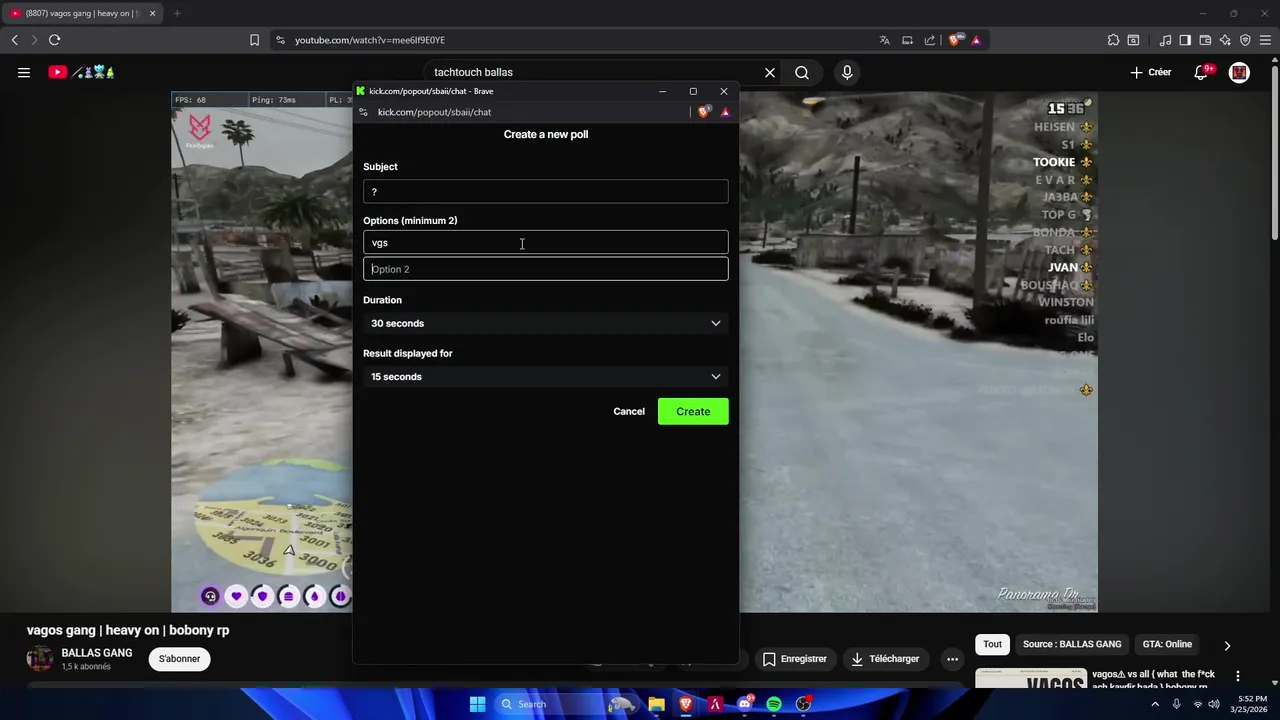Click the poll Subject input field
Screen dimensions: 1280x720
click(546, 191)
